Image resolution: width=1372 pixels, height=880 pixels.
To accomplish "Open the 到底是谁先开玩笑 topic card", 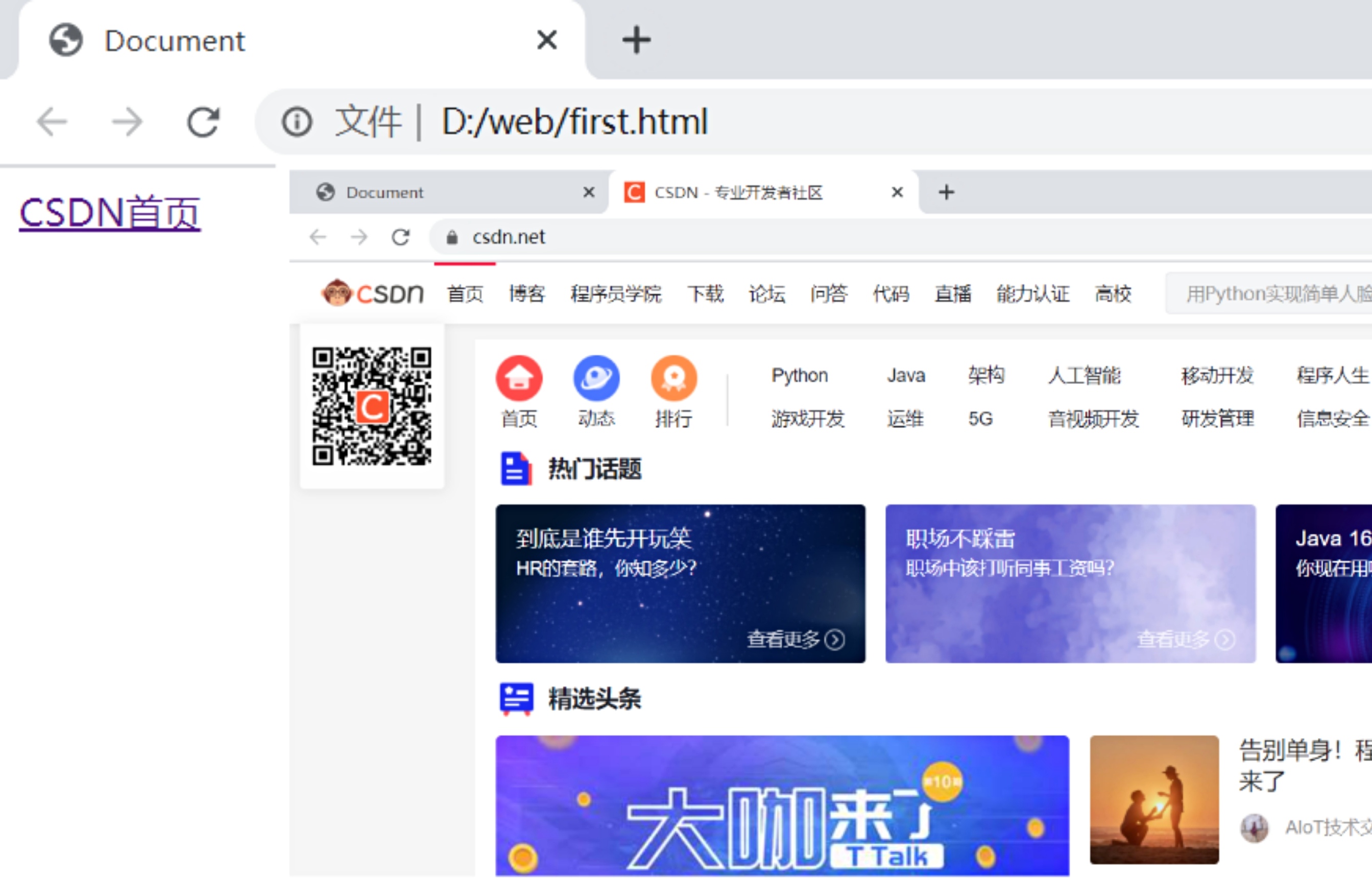I will point(680,583).
